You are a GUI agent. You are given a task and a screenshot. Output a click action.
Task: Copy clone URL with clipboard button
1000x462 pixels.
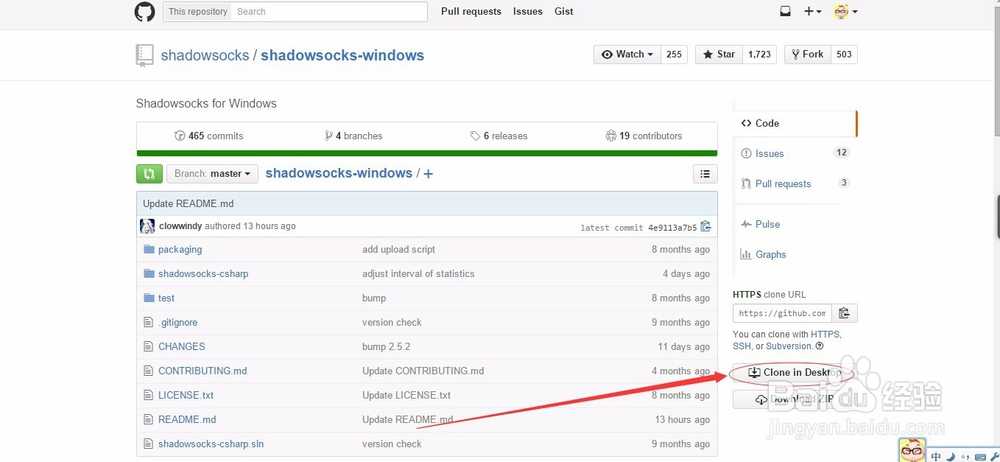[x=844, y=313]
